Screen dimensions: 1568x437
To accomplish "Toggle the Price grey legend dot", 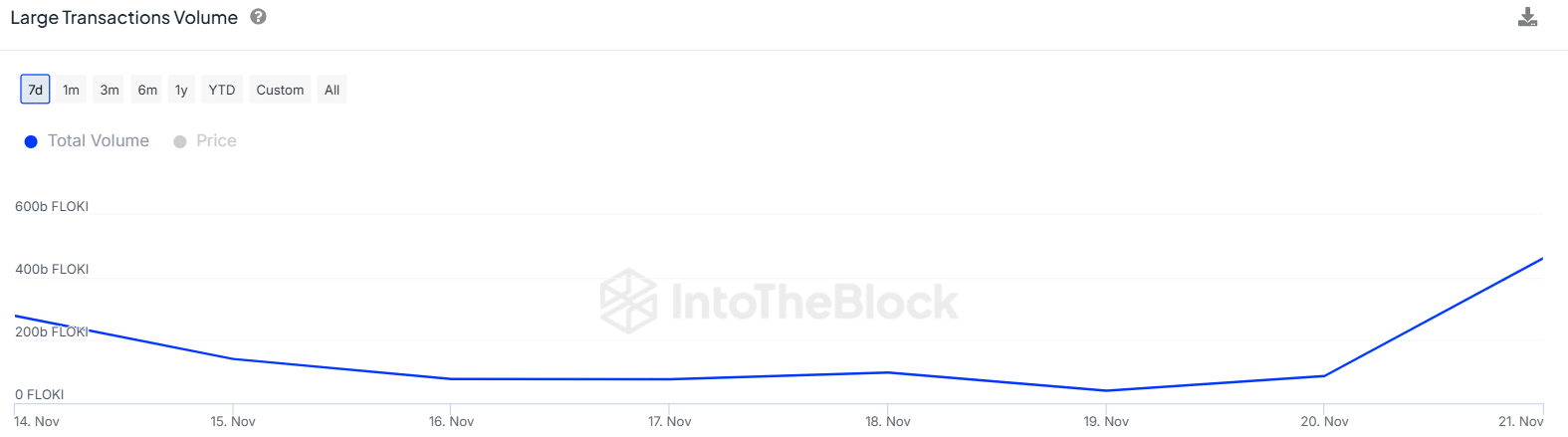I will (180, 141).
